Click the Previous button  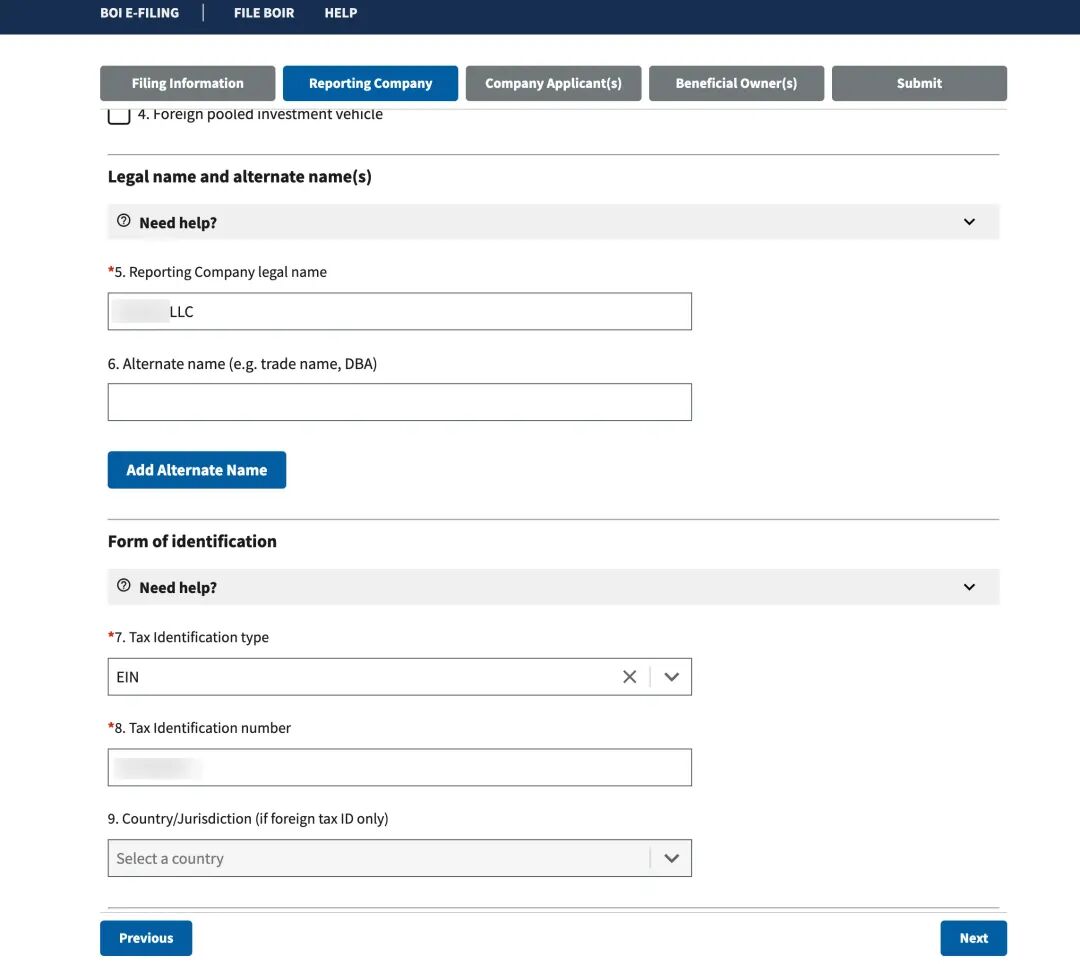point(146,938)
